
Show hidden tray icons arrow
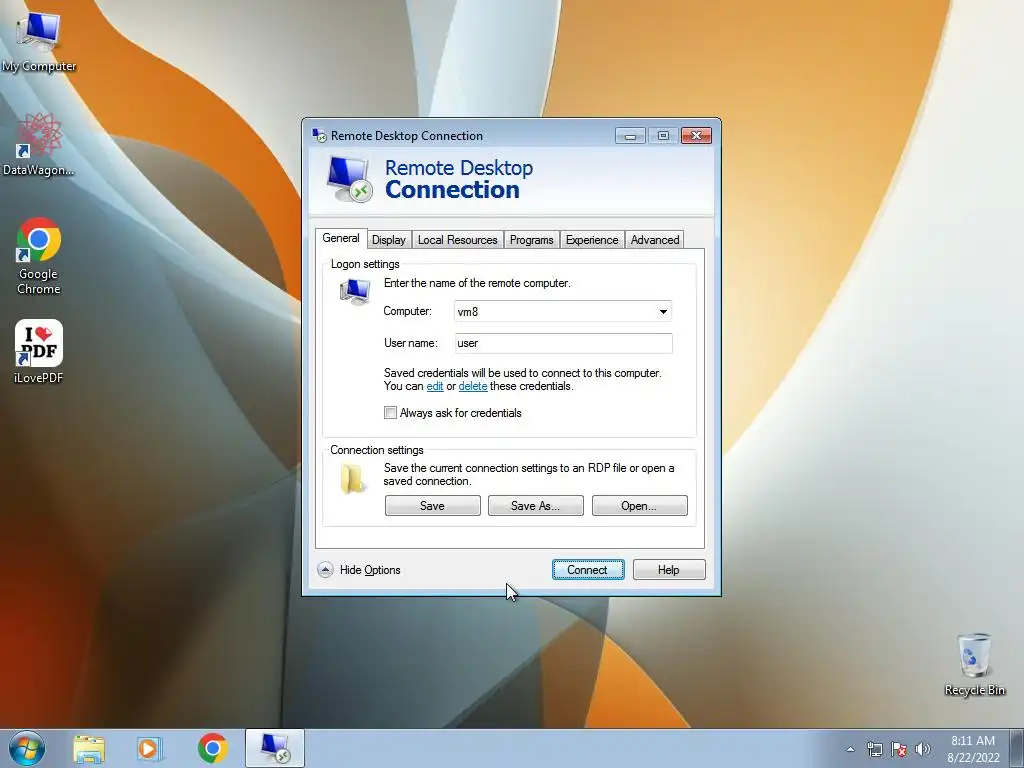tap(850, 749)
